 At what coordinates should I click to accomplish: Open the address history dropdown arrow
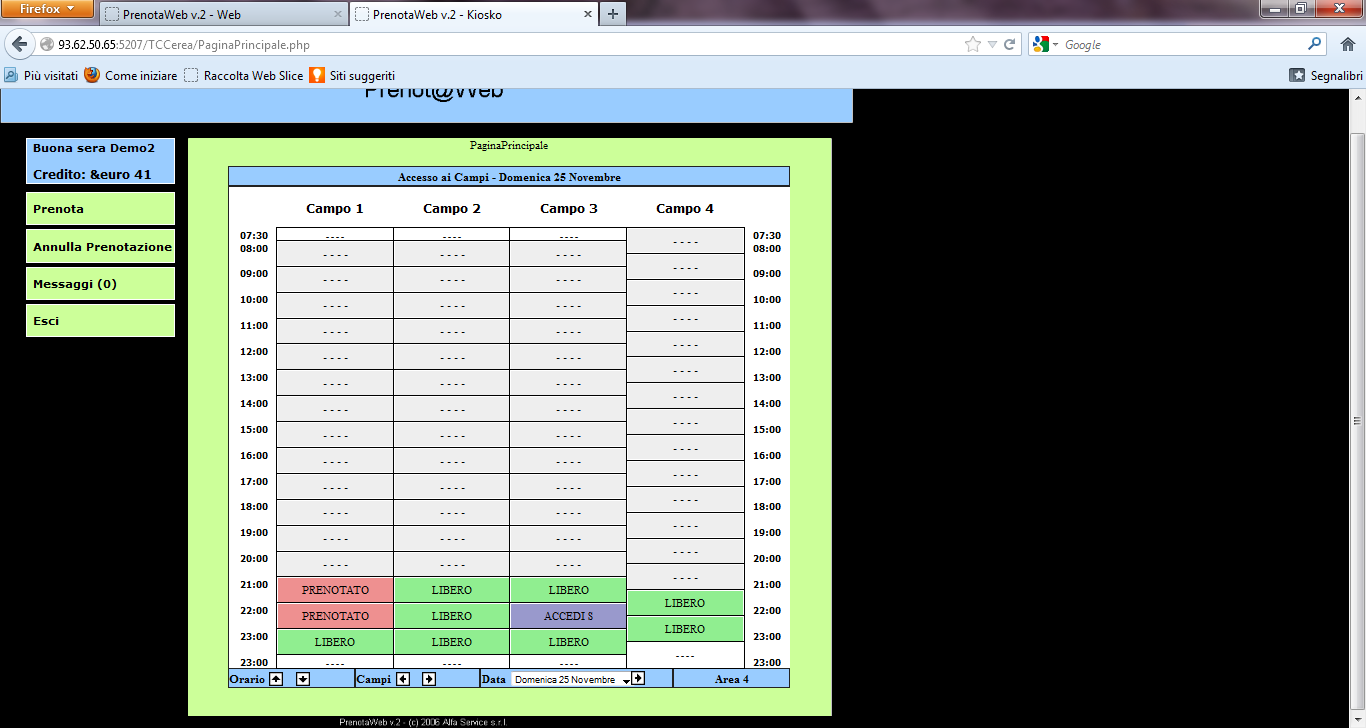pos(992,45)
